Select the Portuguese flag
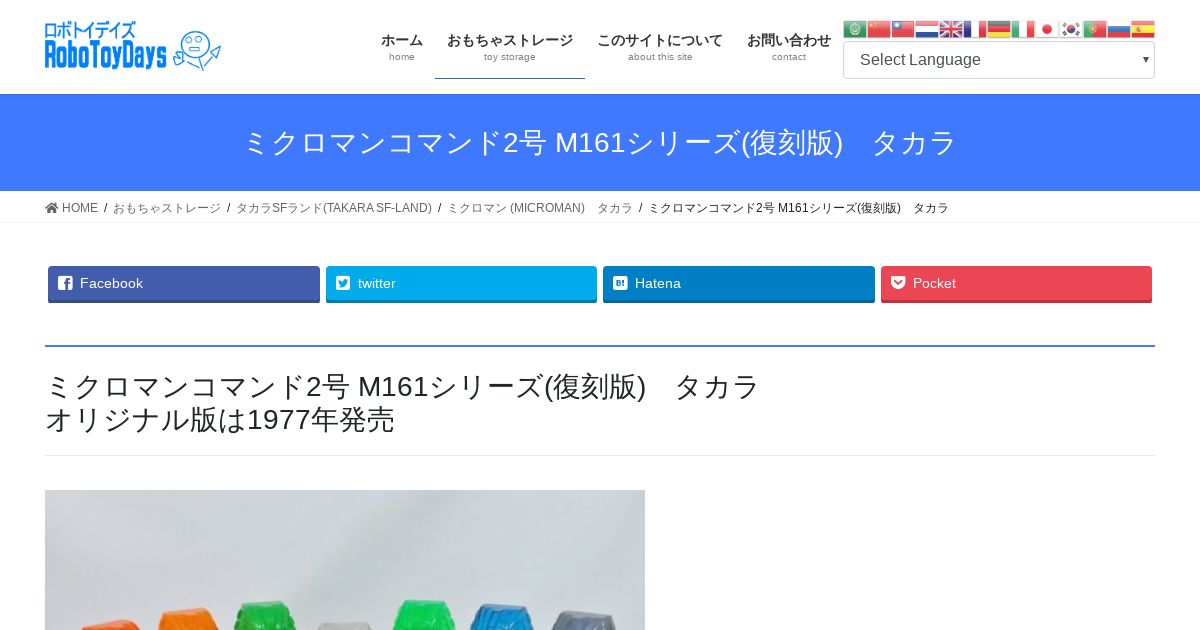Viewport: 1200px width, 630px height. pos(1095,29)
